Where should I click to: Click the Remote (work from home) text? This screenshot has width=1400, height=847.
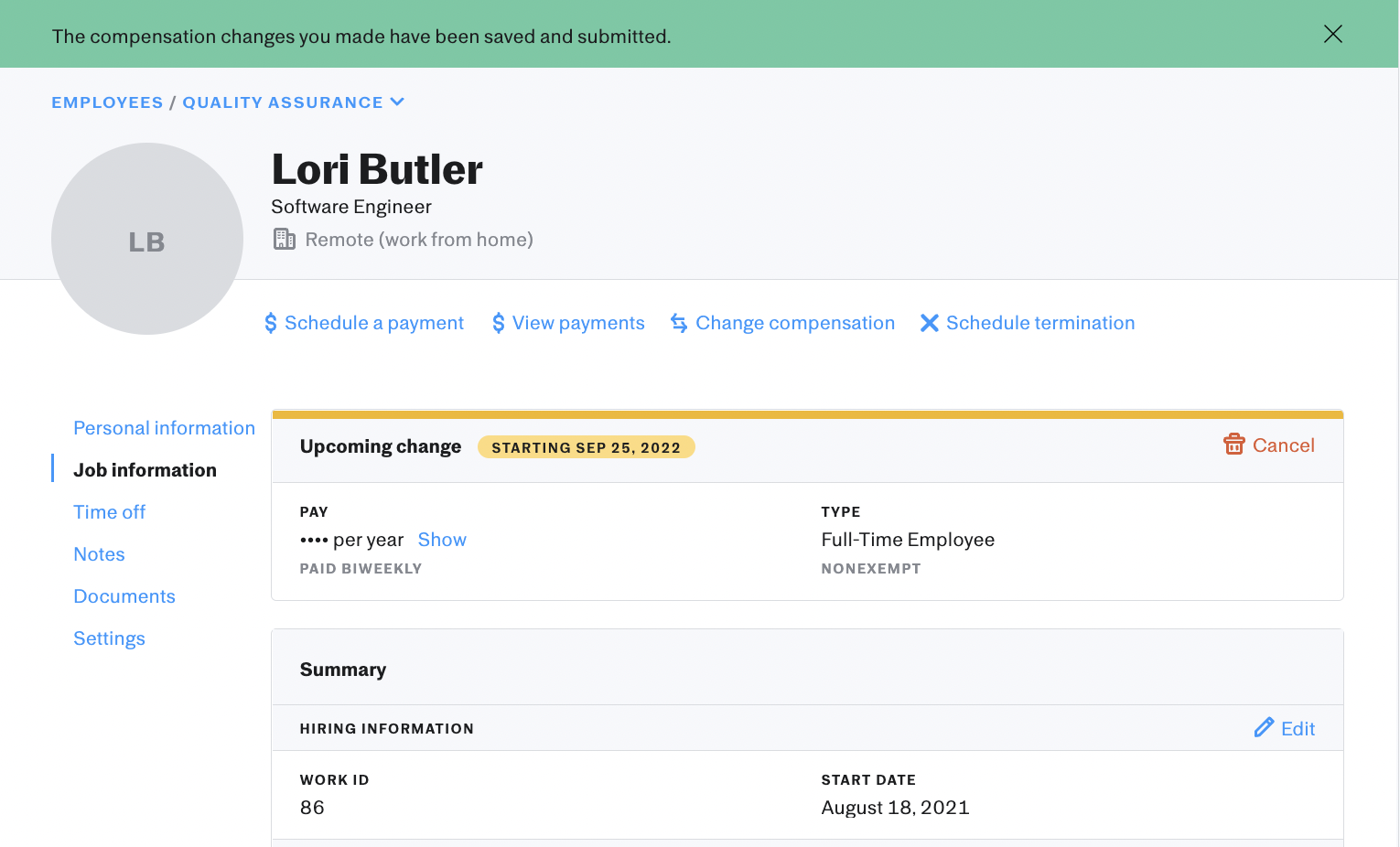point(419,240)
